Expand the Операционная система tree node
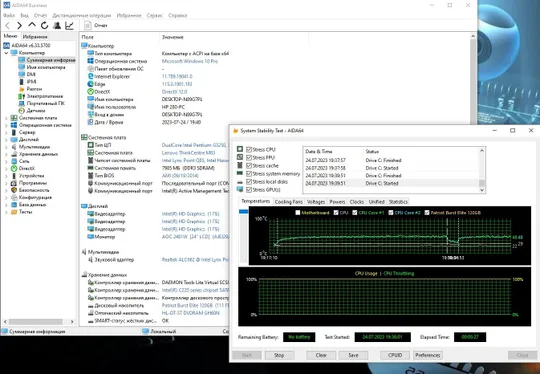 6,125
